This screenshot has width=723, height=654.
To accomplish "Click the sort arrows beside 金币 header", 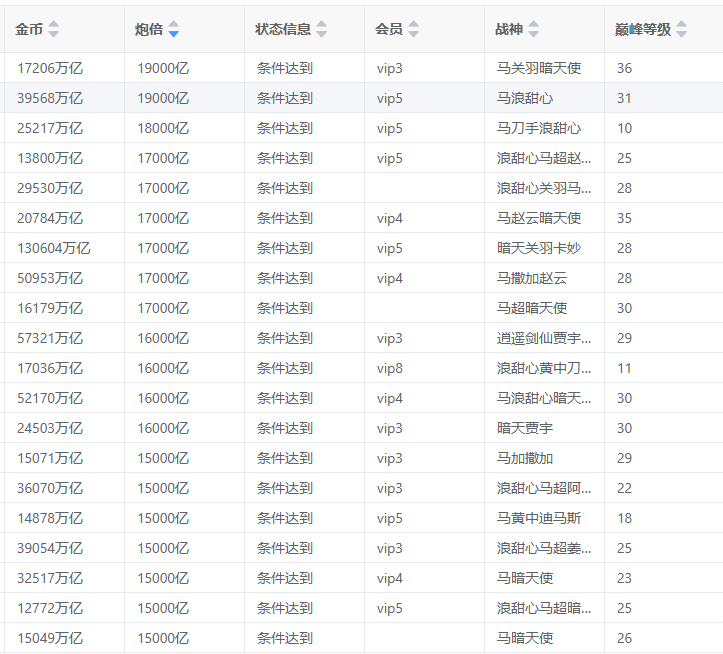I will tap(54, 29).
